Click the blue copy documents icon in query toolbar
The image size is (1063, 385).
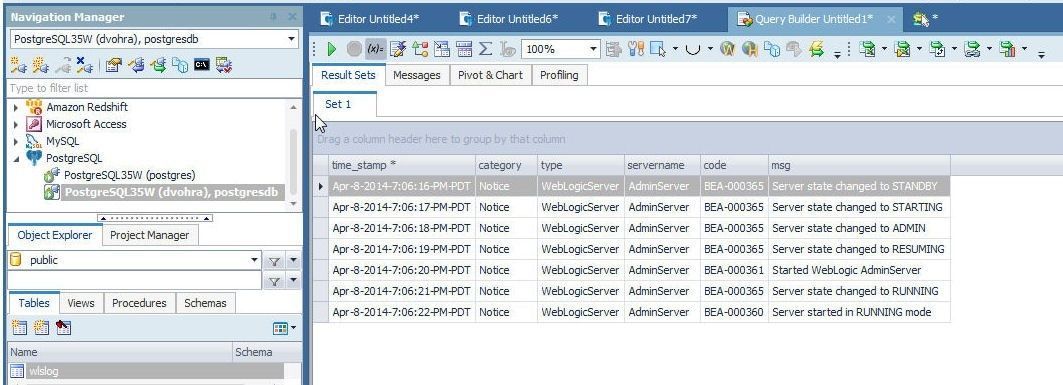tap(771, 49)
